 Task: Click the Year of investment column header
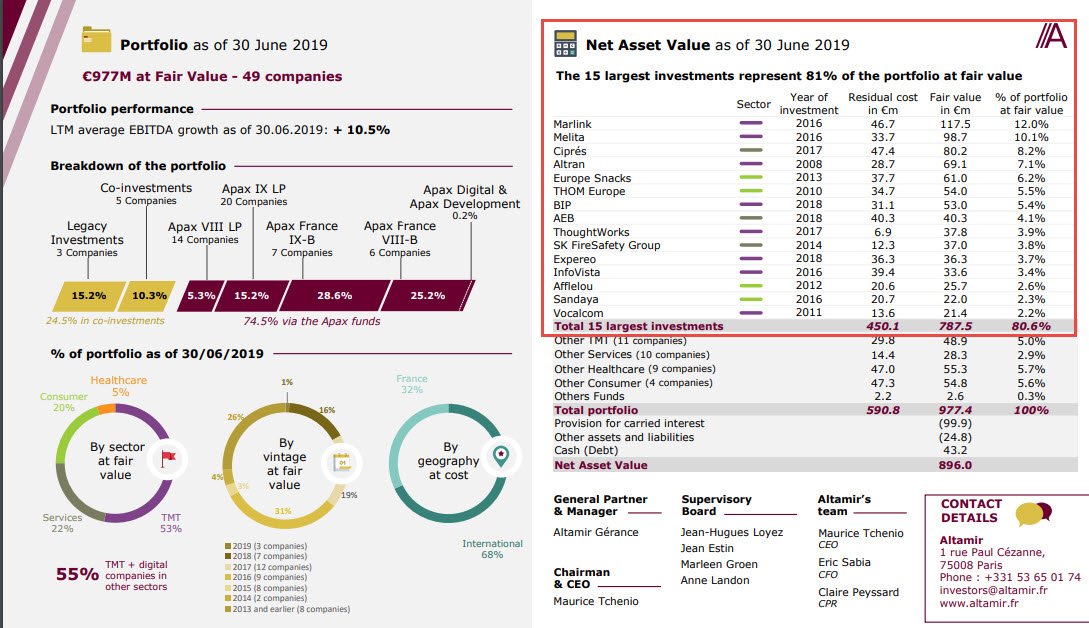[809, 104]
